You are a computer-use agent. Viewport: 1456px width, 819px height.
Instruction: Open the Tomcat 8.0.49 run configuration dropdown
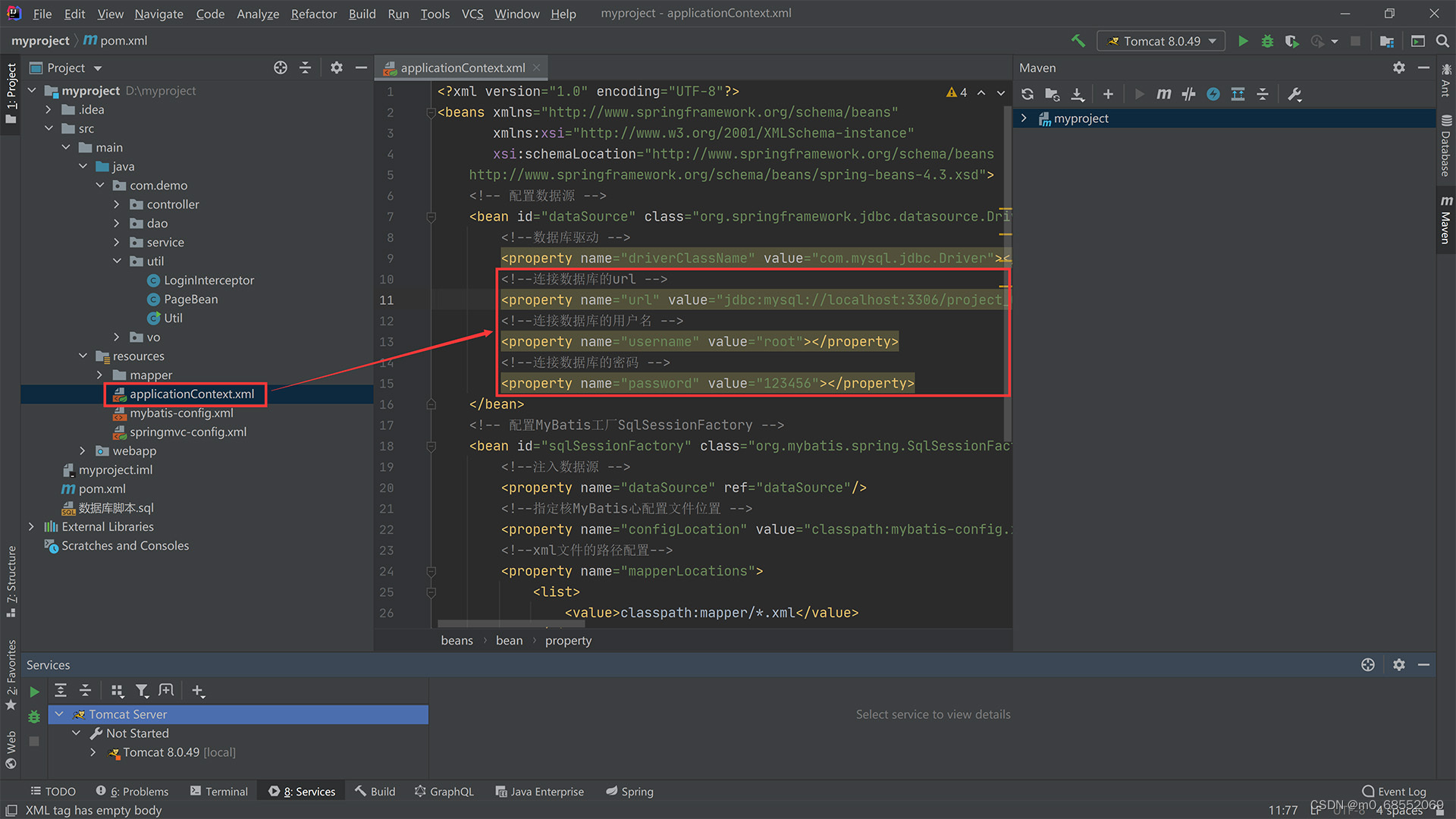(x=1160, y=41)
